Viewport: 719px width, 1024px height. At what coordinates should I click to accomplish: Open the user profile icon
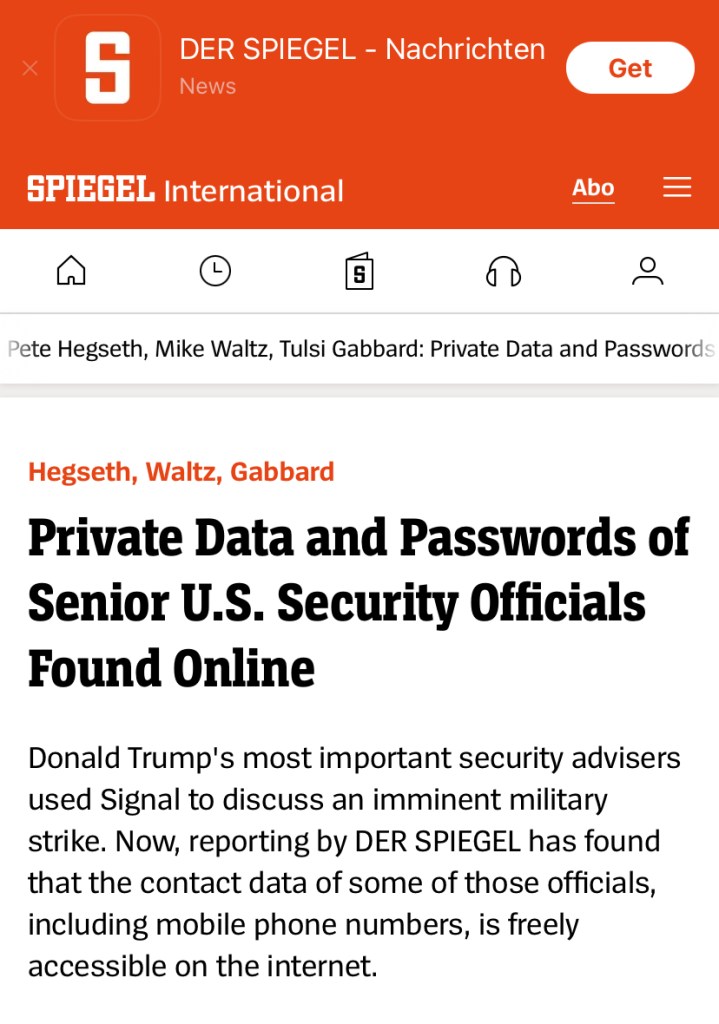[x=647, y=271]
